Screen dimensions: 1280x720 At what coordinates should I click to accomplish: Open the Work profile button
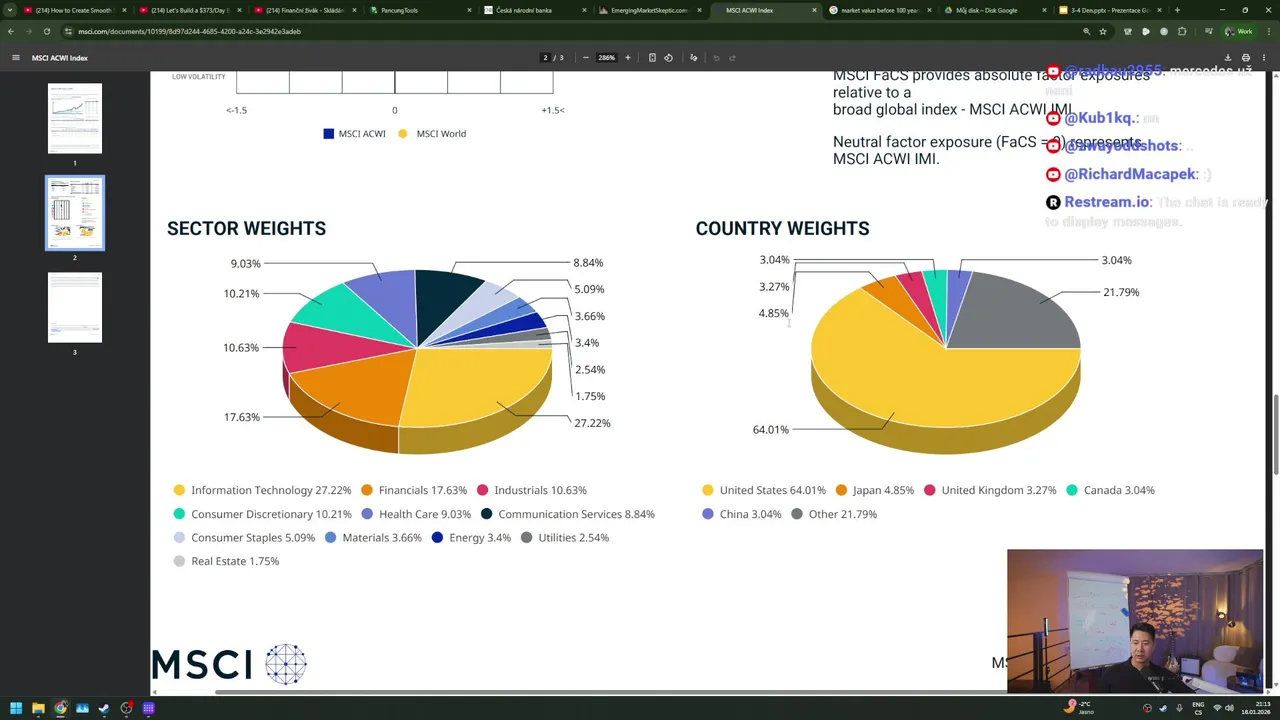[x=1238, y=31]
